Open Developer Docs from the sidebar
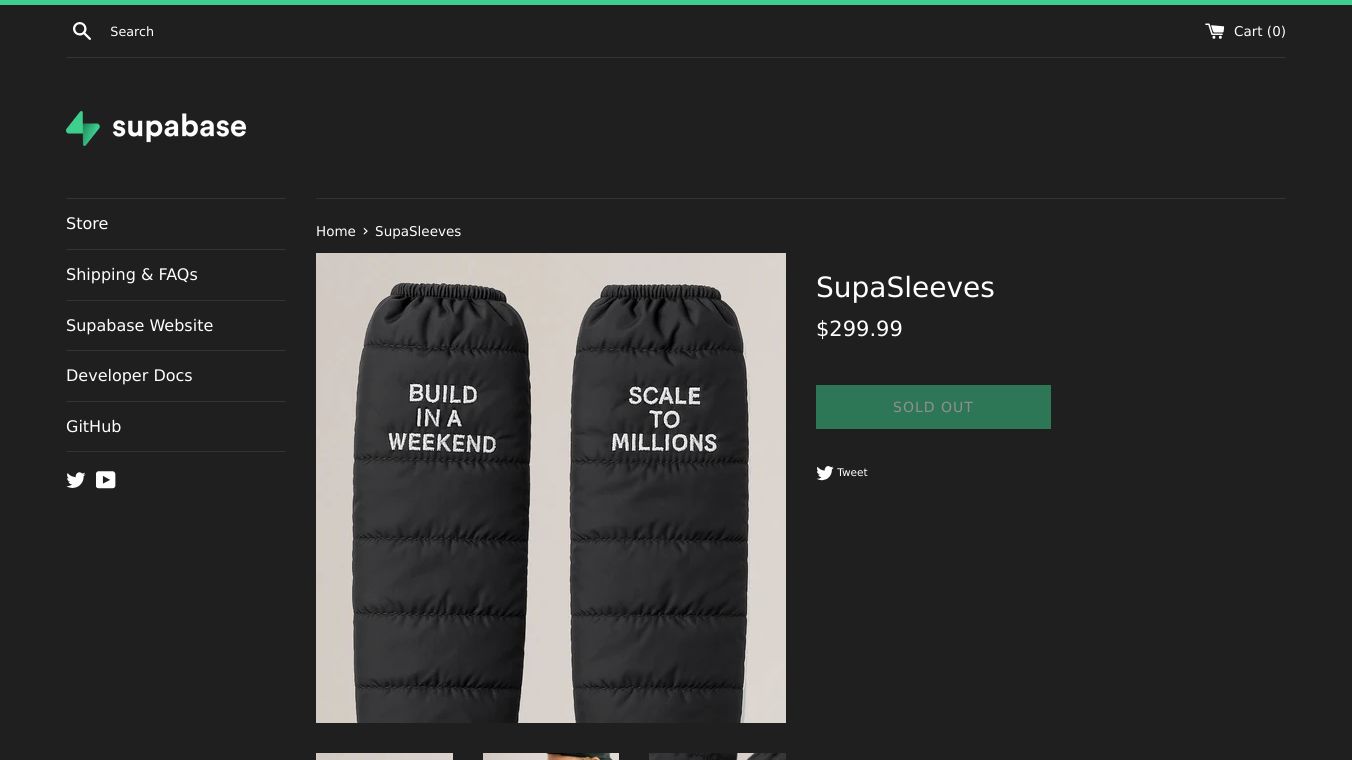This screenshot has width=1352, height=760. tap(129, 375)
